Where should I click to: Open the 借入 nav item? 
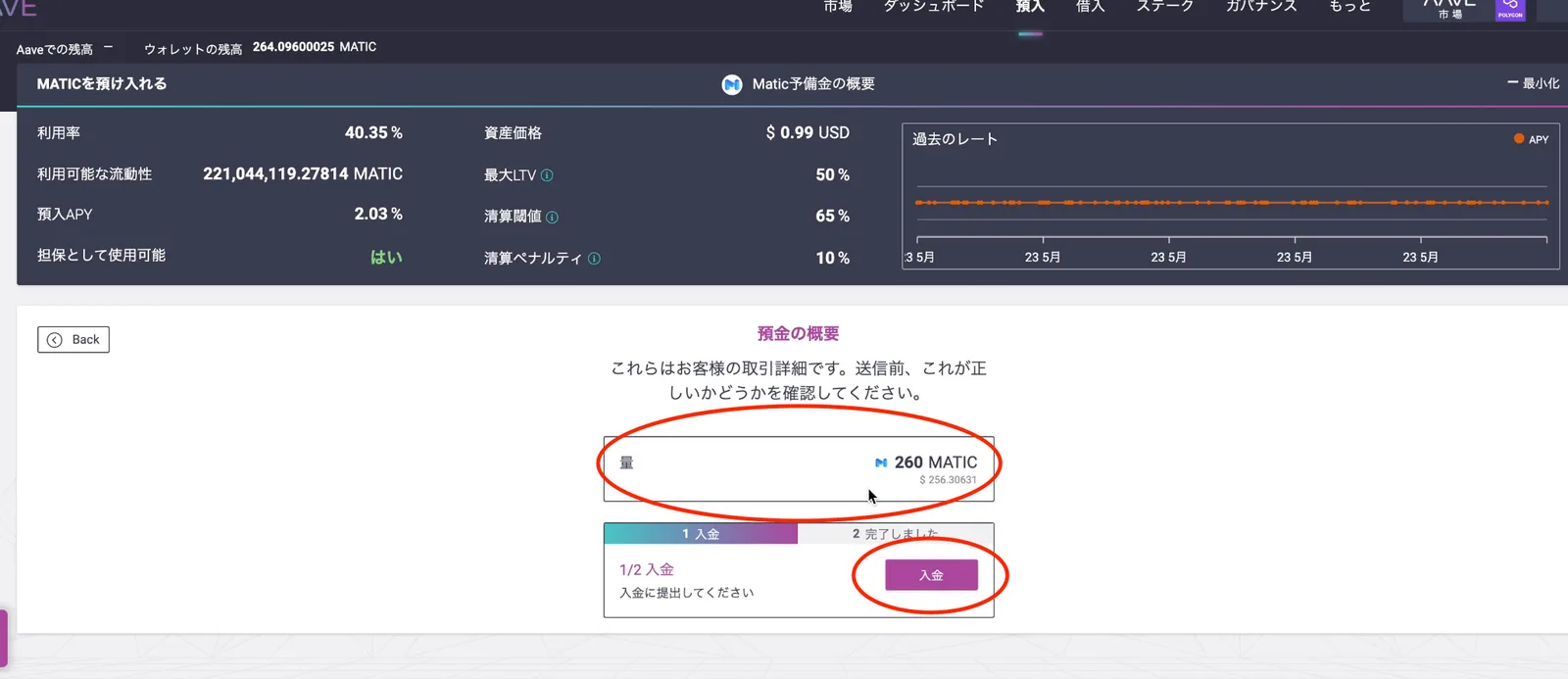pos(1090,6)
